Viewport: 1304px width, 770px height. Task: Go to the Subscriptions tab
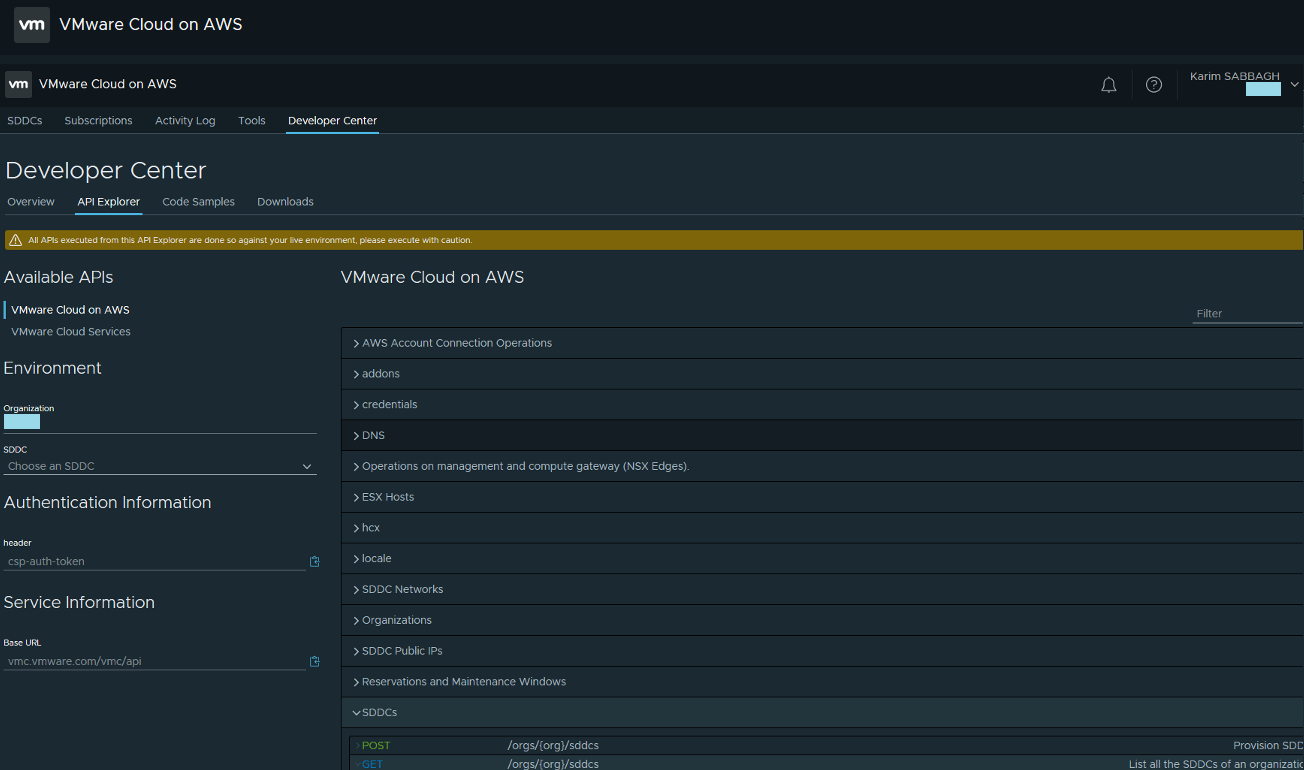[x=98, y=121]
